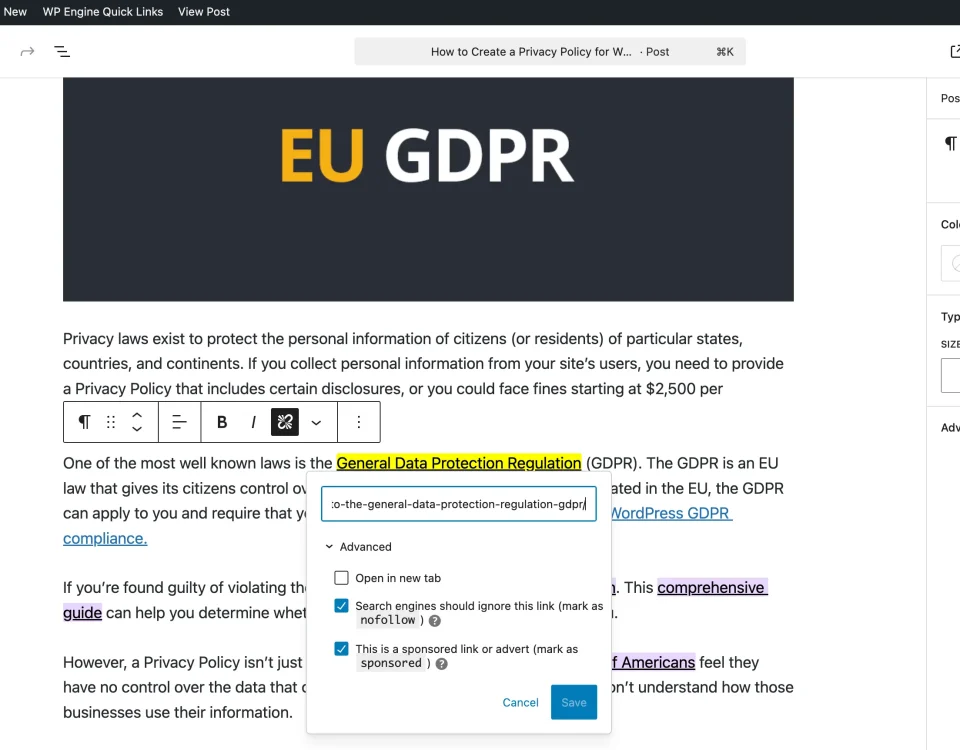The width and height of the screenshot is (960, 750).
Task: Click View Post in admin bar
Action: (x=203, y=12)
